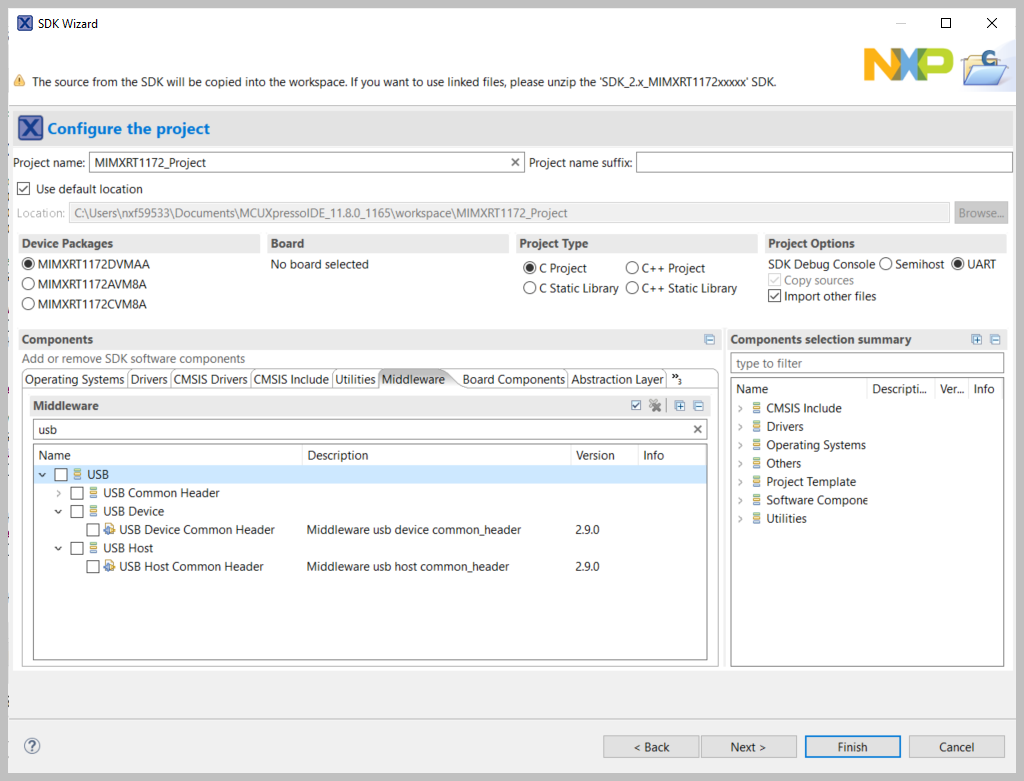Click the collapse-all icon in the Middleware panel
Screen dimensions: 1024x781
[698, 406]
